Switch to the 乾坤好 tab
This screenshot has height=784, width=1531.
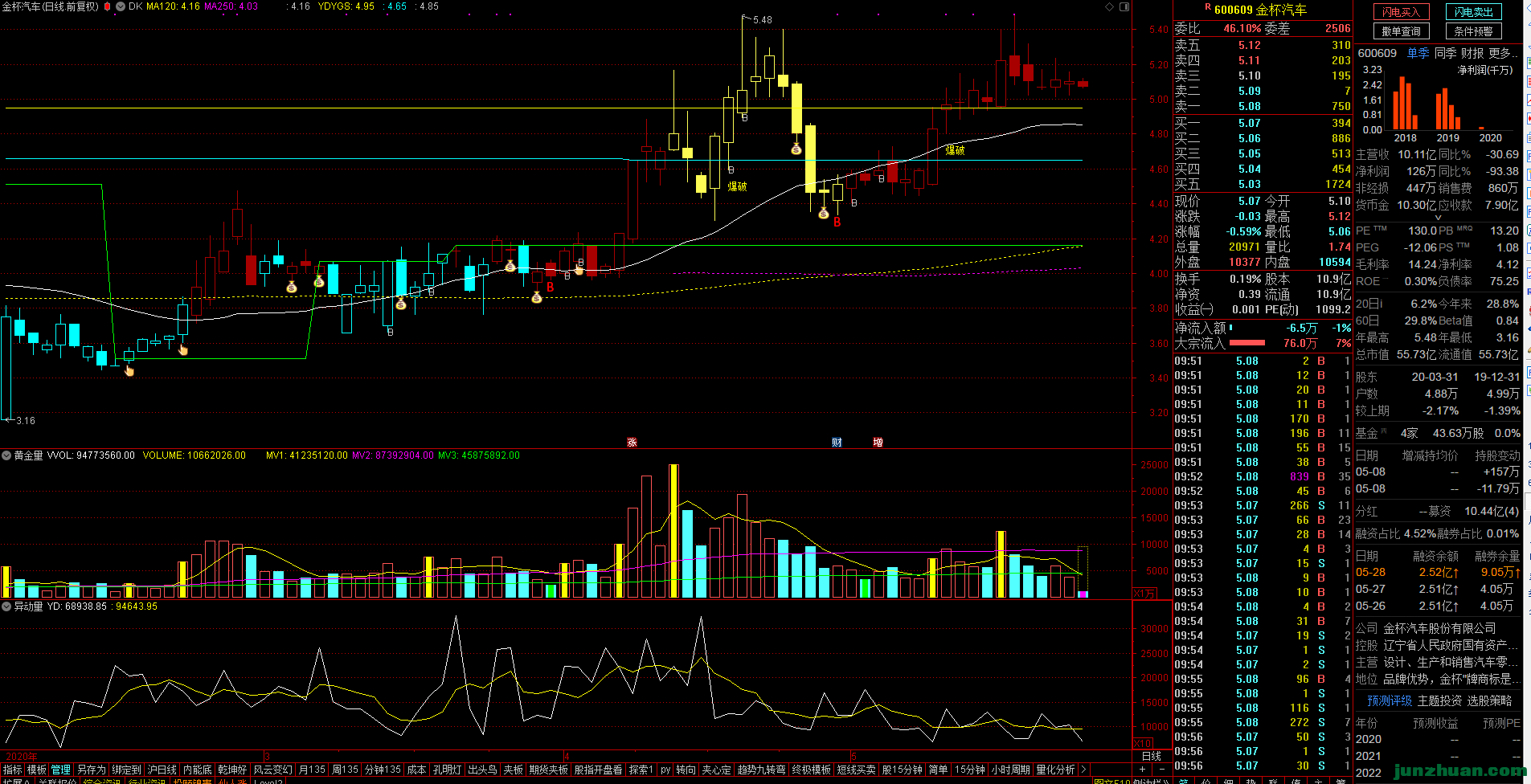pyautogui.click(x=232, y=770)
